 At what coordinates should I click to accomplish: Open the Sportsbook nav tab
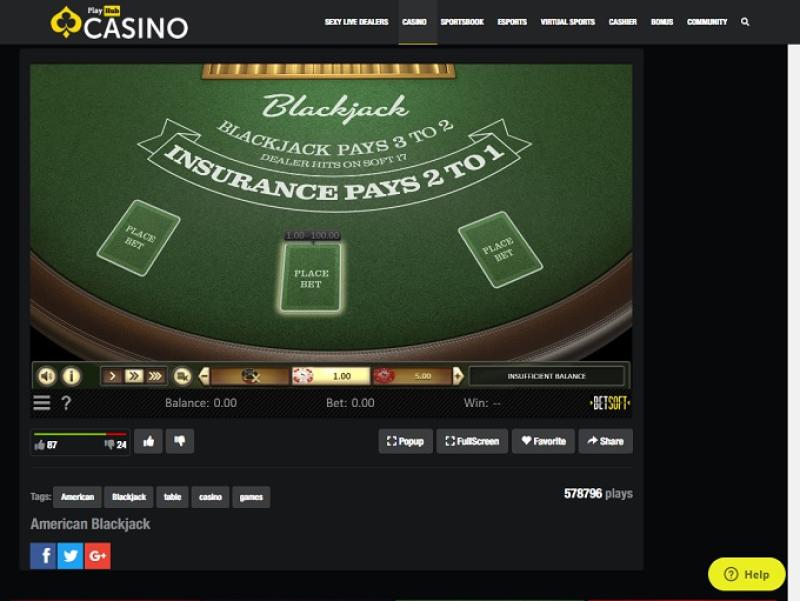point(462,22)
